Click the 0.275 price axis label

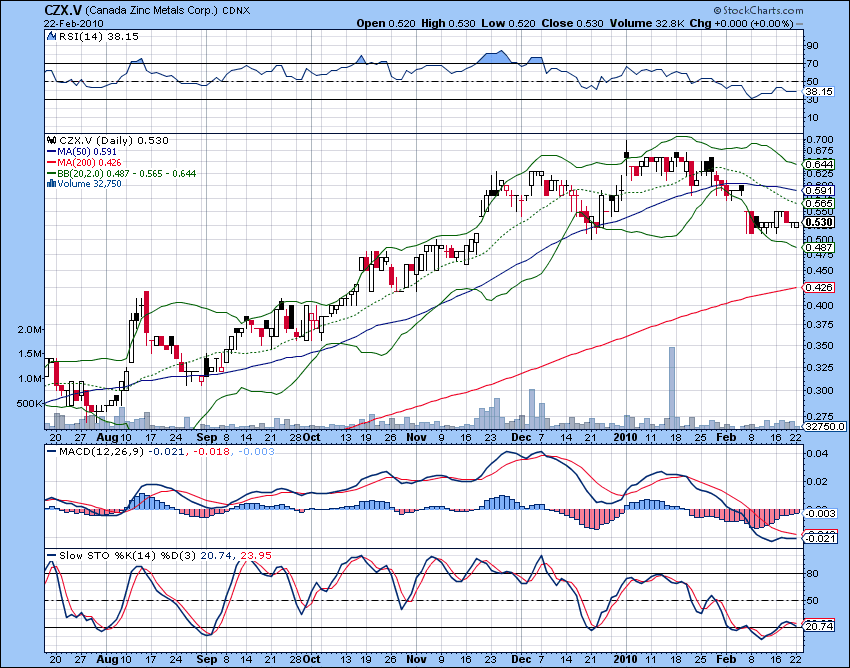tap(820, 416)
